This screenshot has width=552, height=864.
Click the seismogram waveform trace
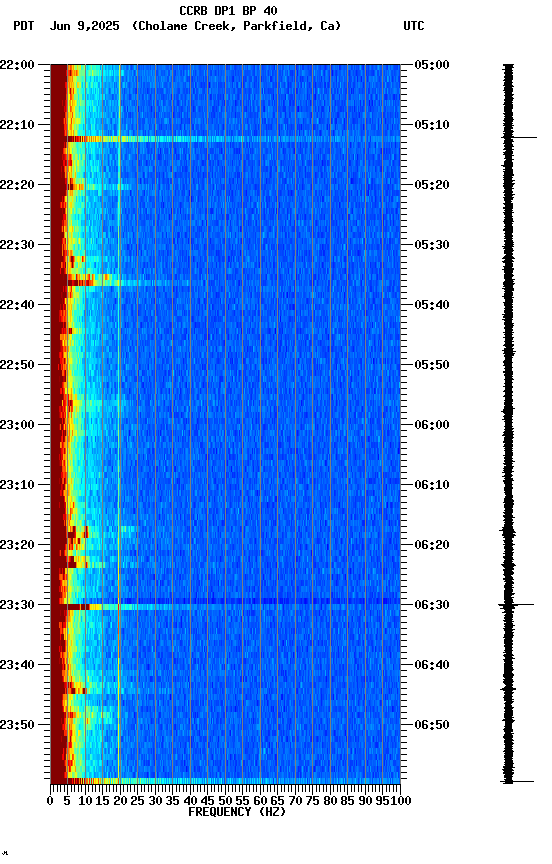pos(508,423)
